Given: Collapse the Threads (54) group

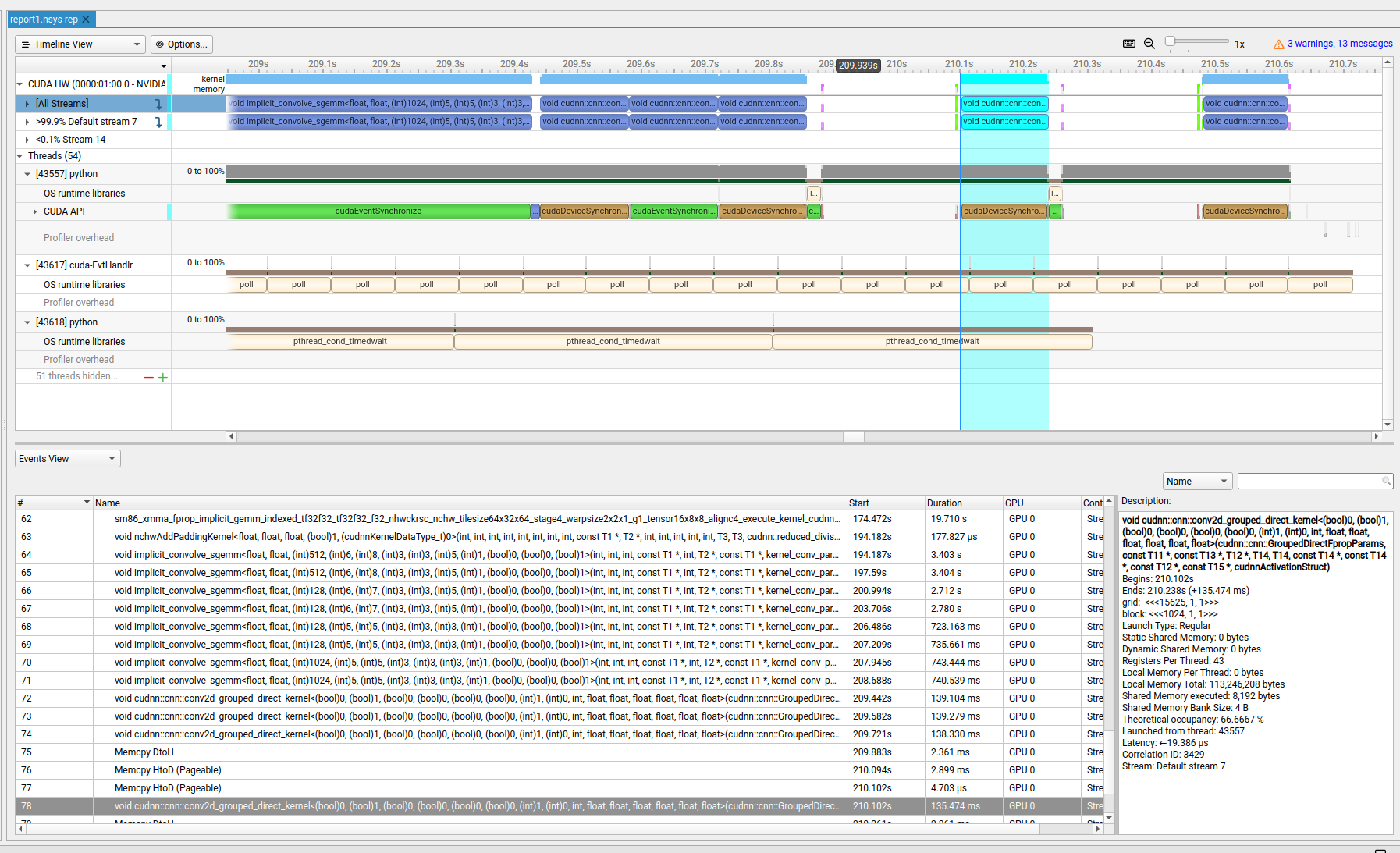Looking at the screenshot, I should [20, 156].
